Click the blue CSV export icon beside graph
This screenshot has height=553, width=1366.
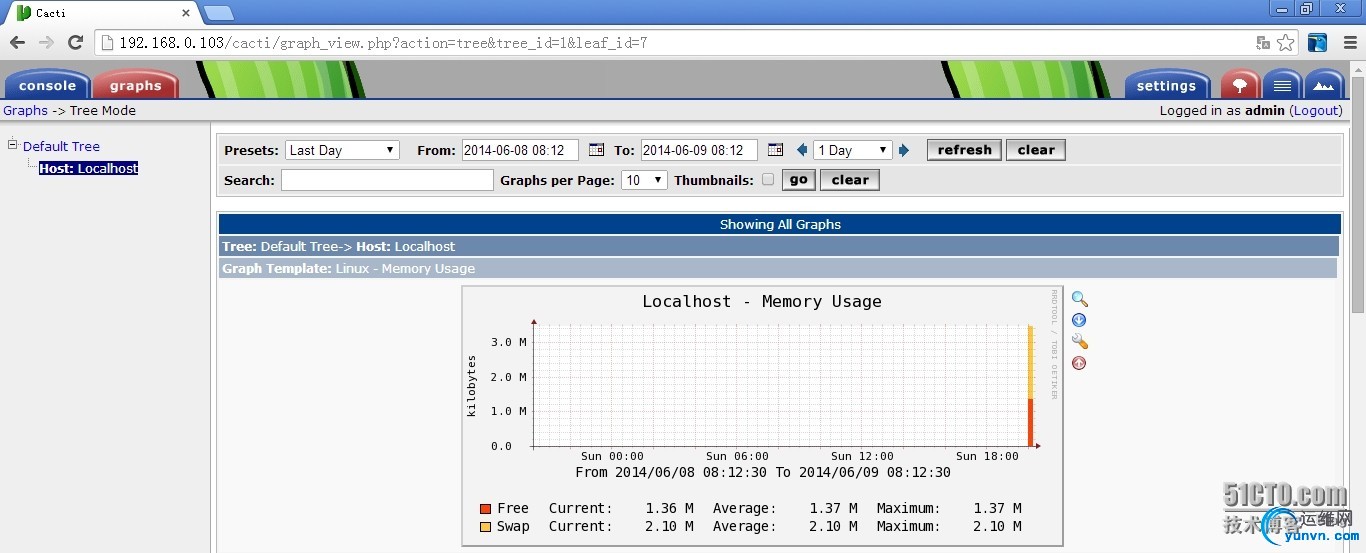click(x=1079, y=320)
